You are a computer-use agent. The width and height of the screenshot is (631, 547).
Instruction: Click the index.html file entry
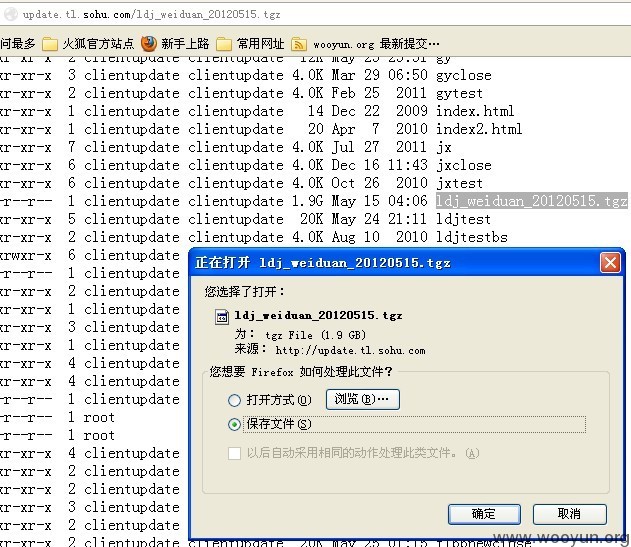click(x=475, y=111)
